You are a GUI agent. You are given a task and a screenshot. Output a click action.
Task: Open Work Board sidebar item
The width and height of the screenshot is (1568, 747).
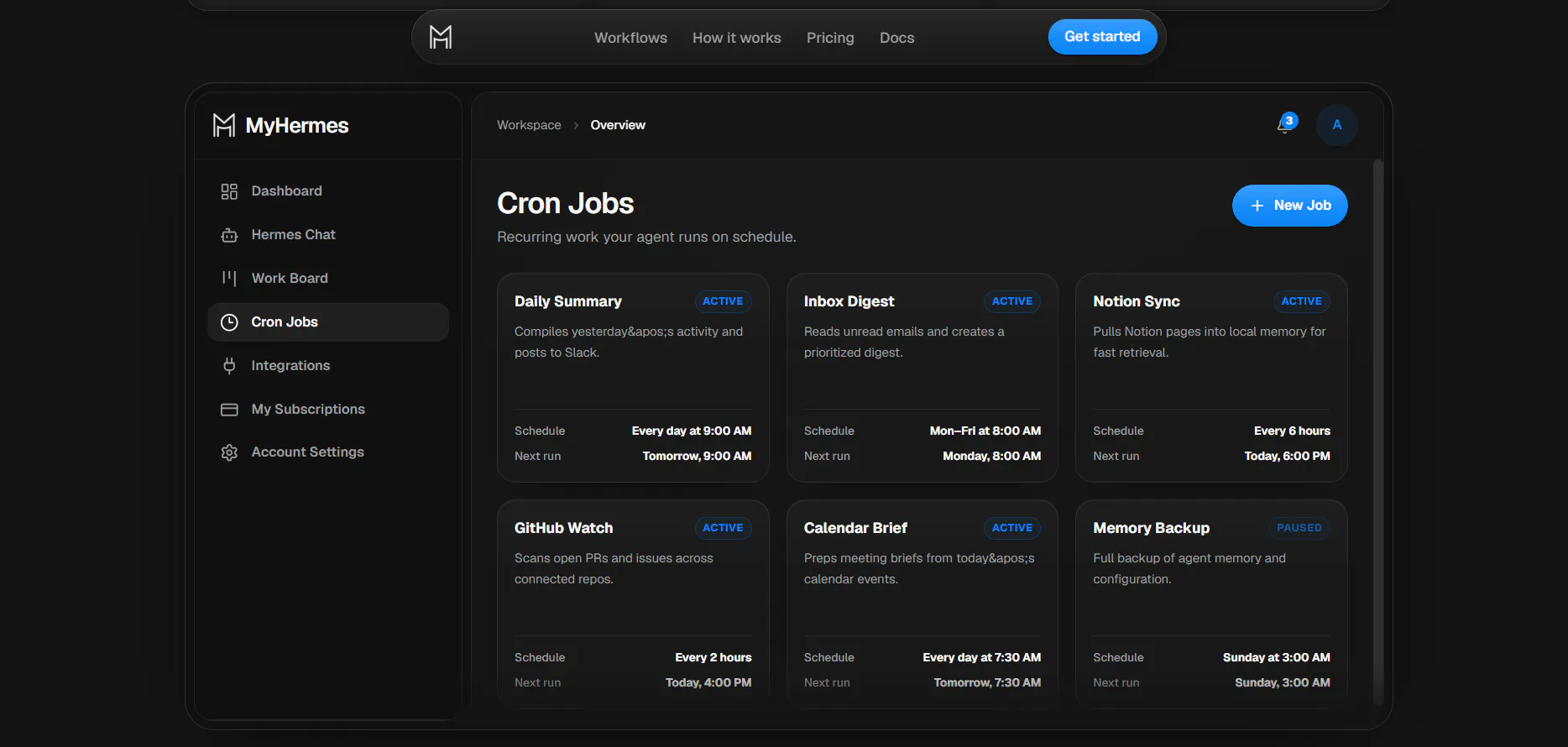(x=328, y=278)
